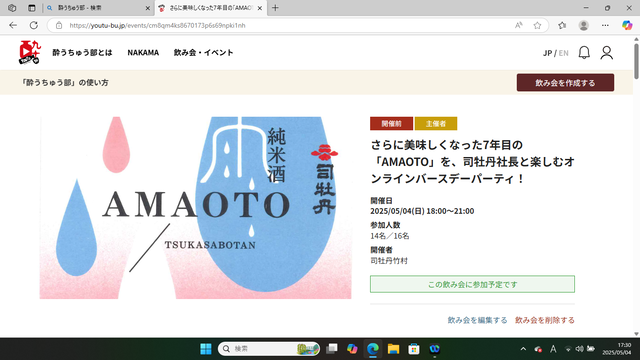Reload the page with refresh icon

(34, 25)
